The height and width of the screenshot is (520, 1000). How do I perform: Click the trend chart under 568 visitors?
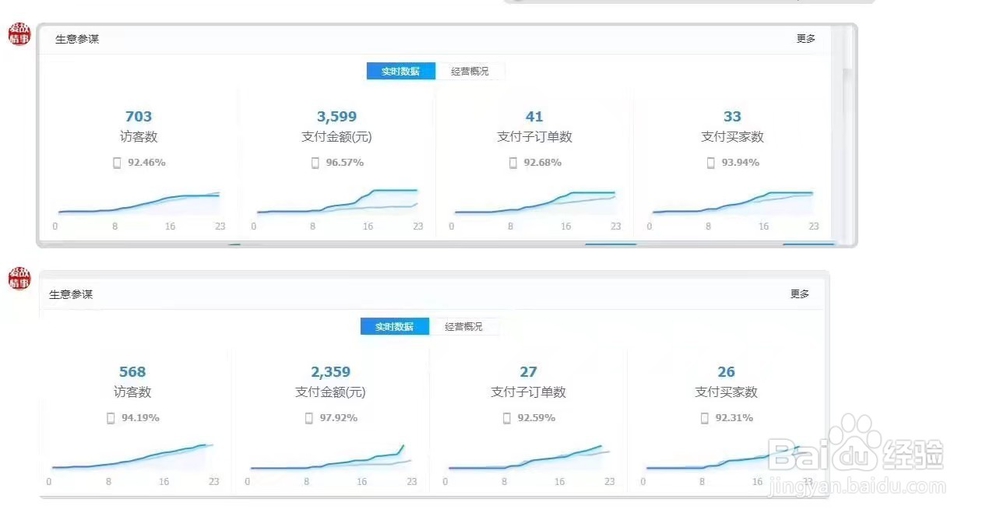(133, 457)
